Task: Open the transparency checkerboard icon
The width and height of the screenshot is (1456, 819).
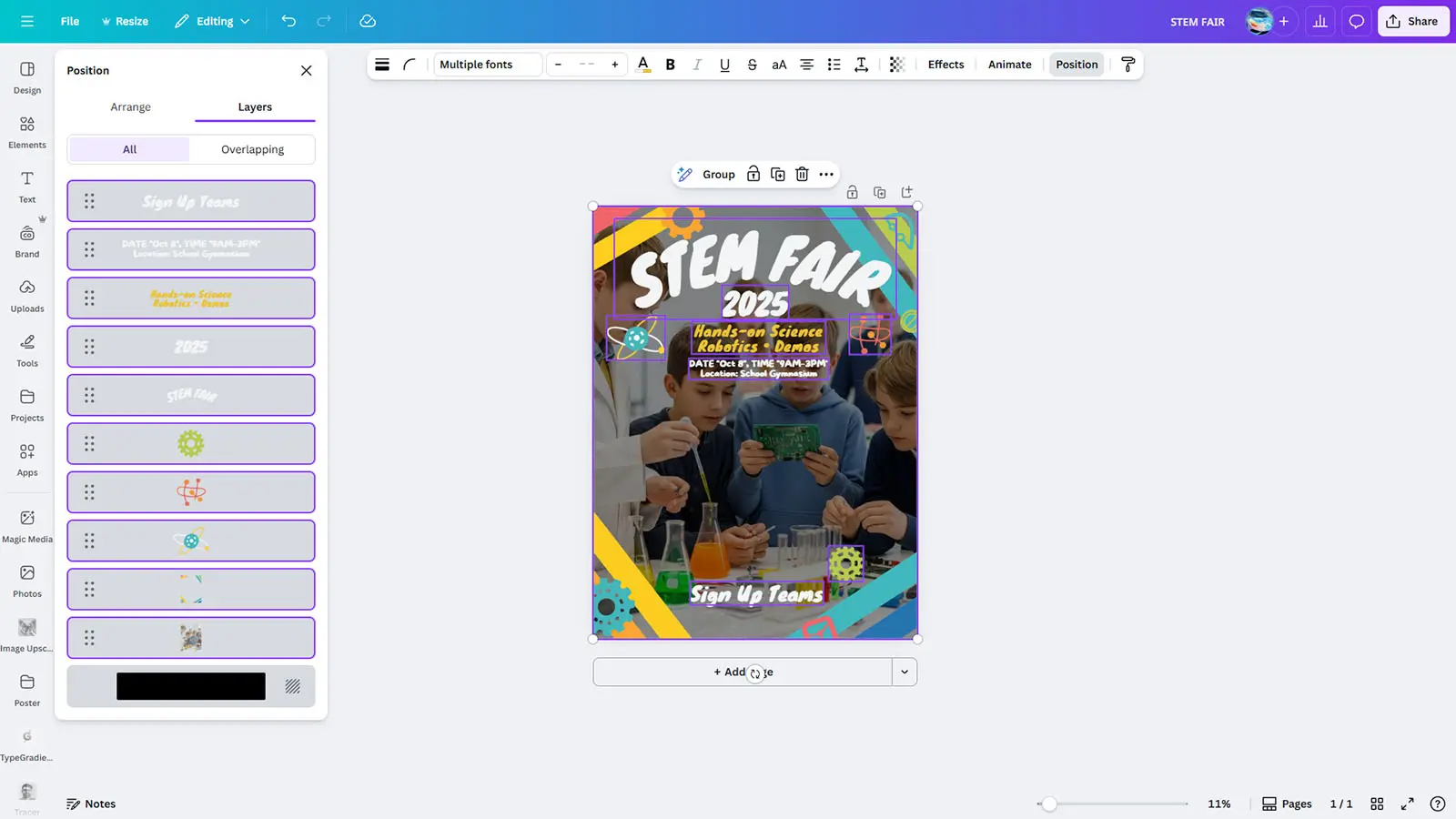Action: pos(896,65)
